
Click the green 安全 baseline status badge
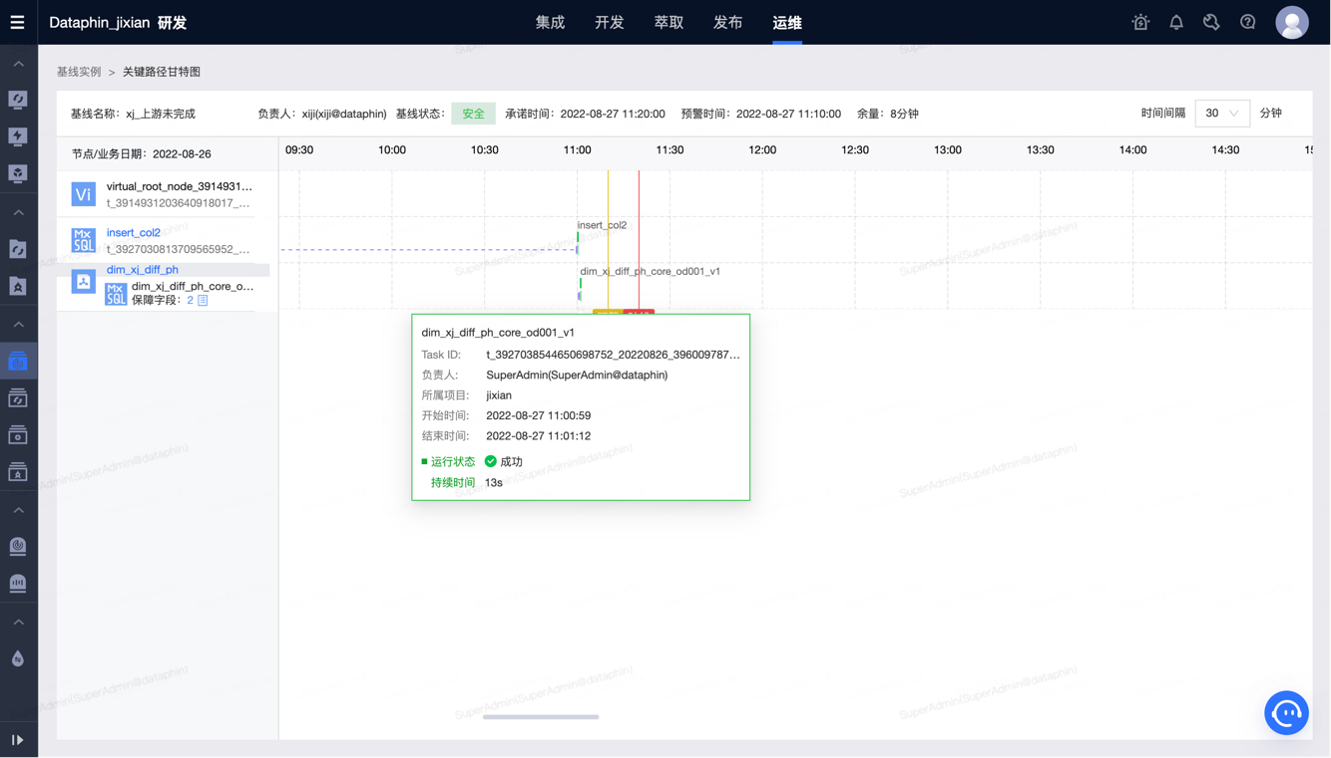coord(473,113)
